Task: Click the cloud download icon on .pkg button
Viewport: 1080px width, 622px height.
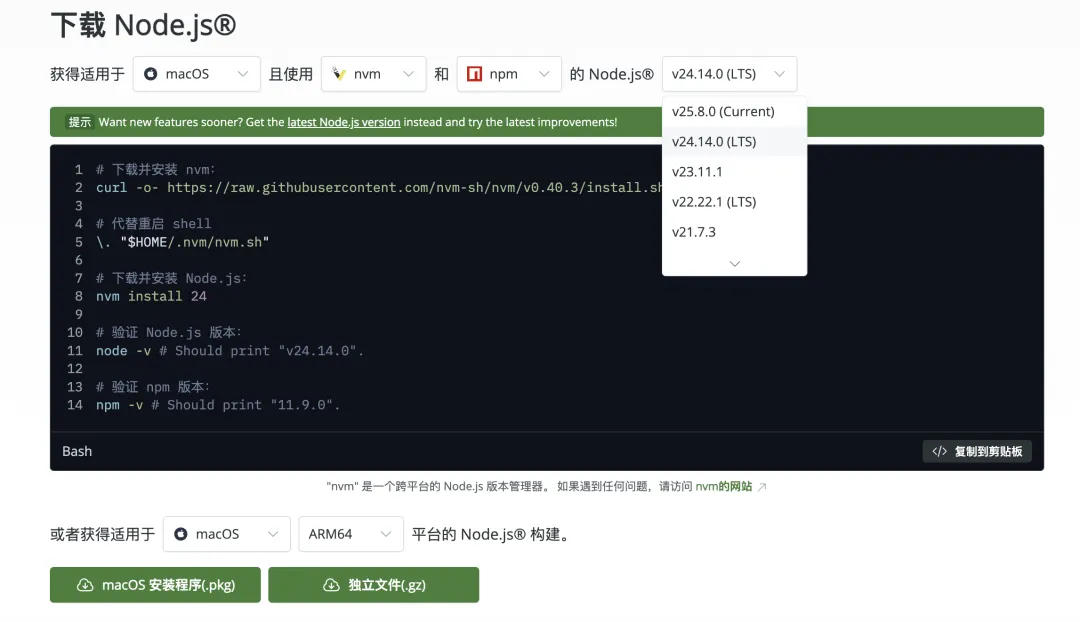Action: 85,585
